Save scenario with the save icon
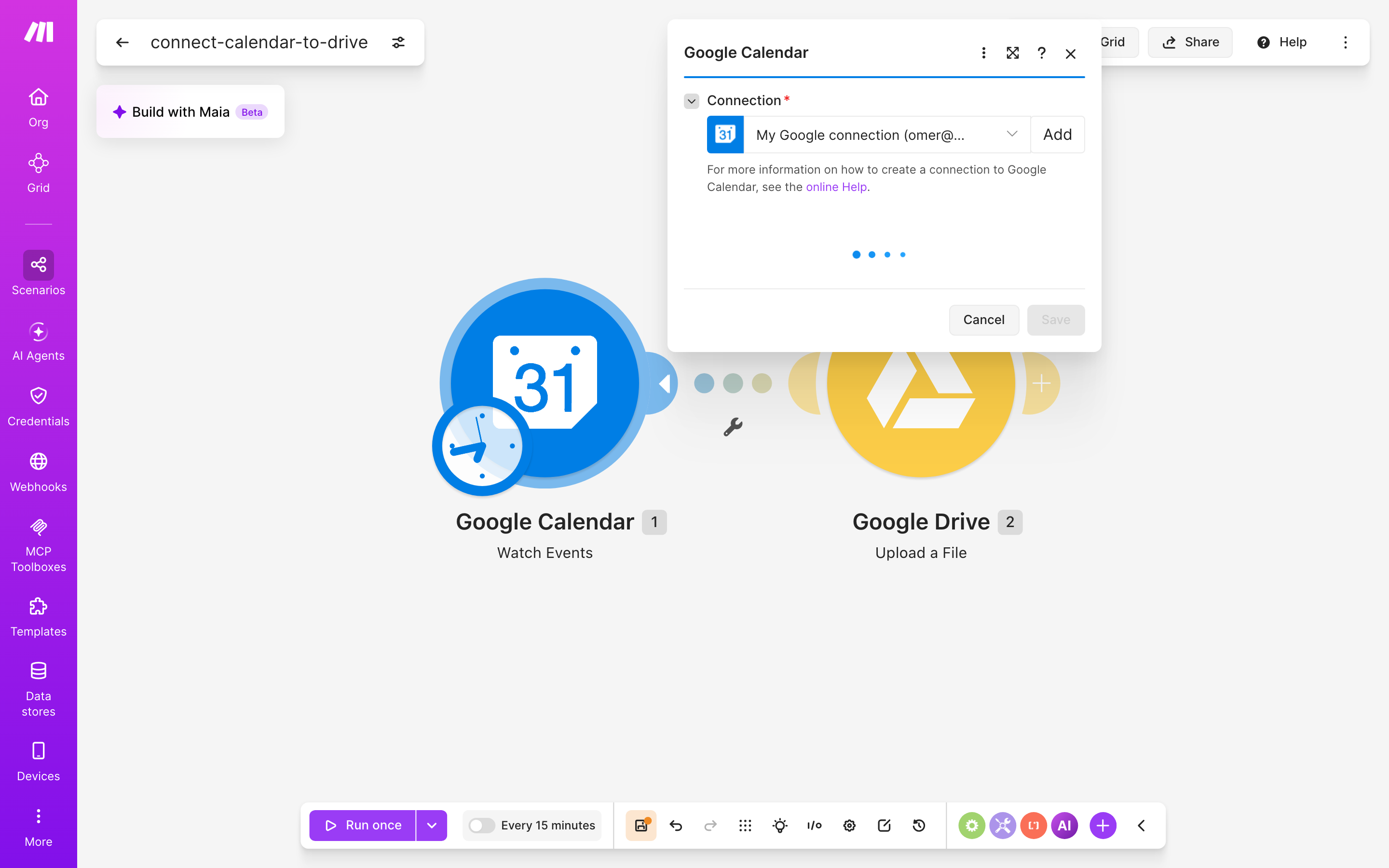 tap(641, 825)
